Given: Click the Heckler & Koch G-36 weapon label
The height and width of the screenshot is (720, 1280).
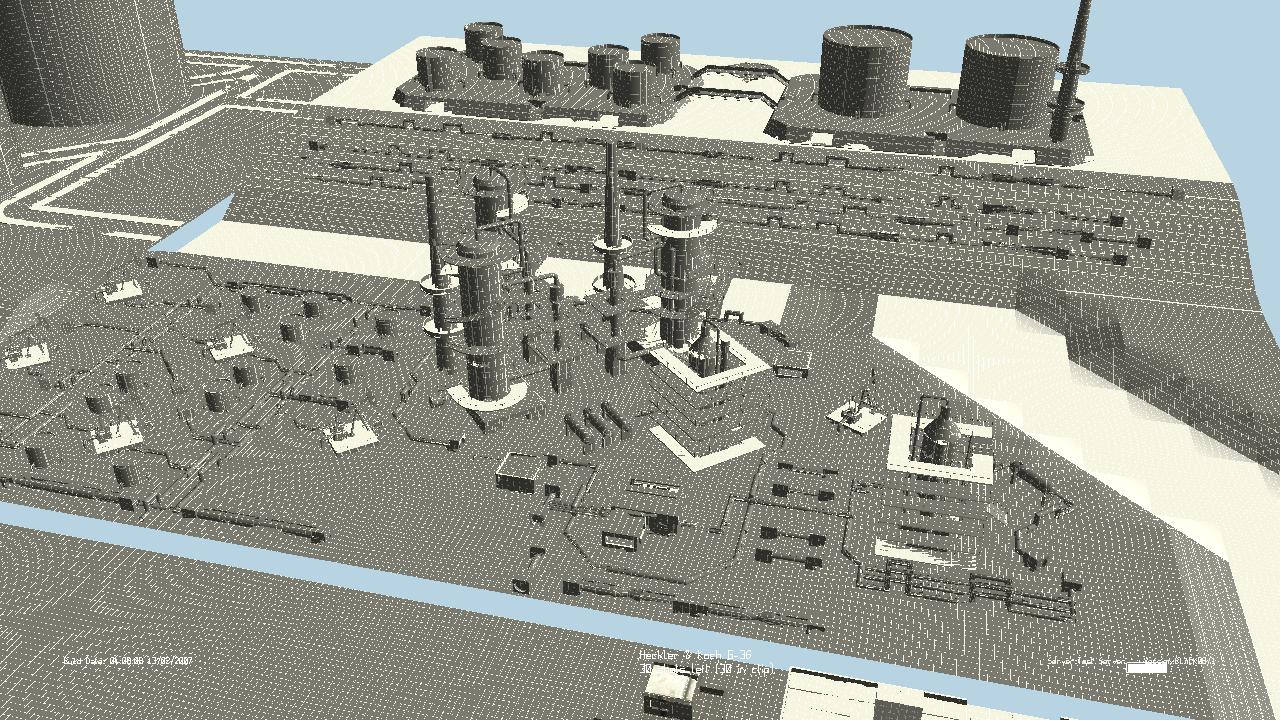Looking at the screenshot, I should coord(695,655).
